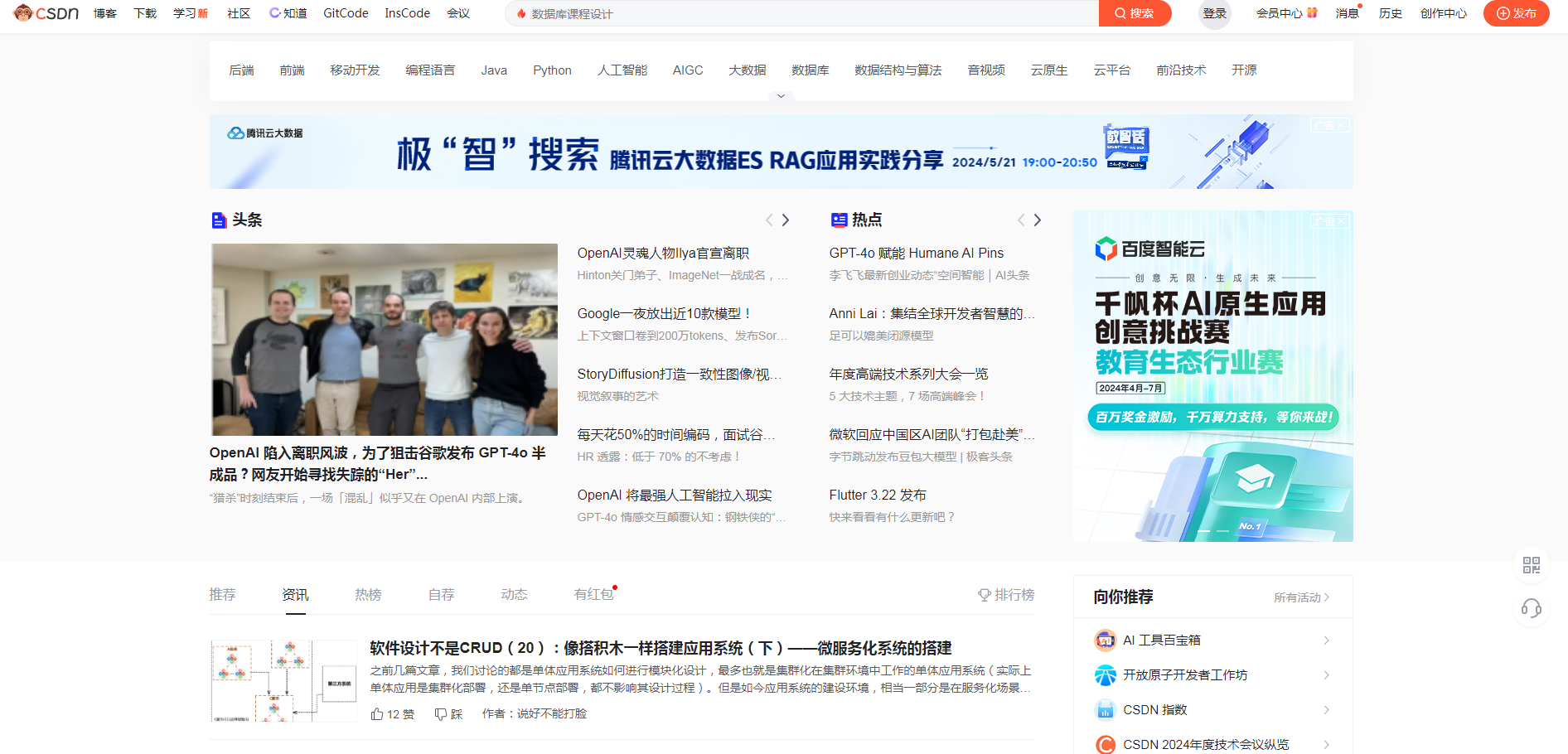Select the 人工智能 category
Viewport: 1568px width, 754px height.
622,70
